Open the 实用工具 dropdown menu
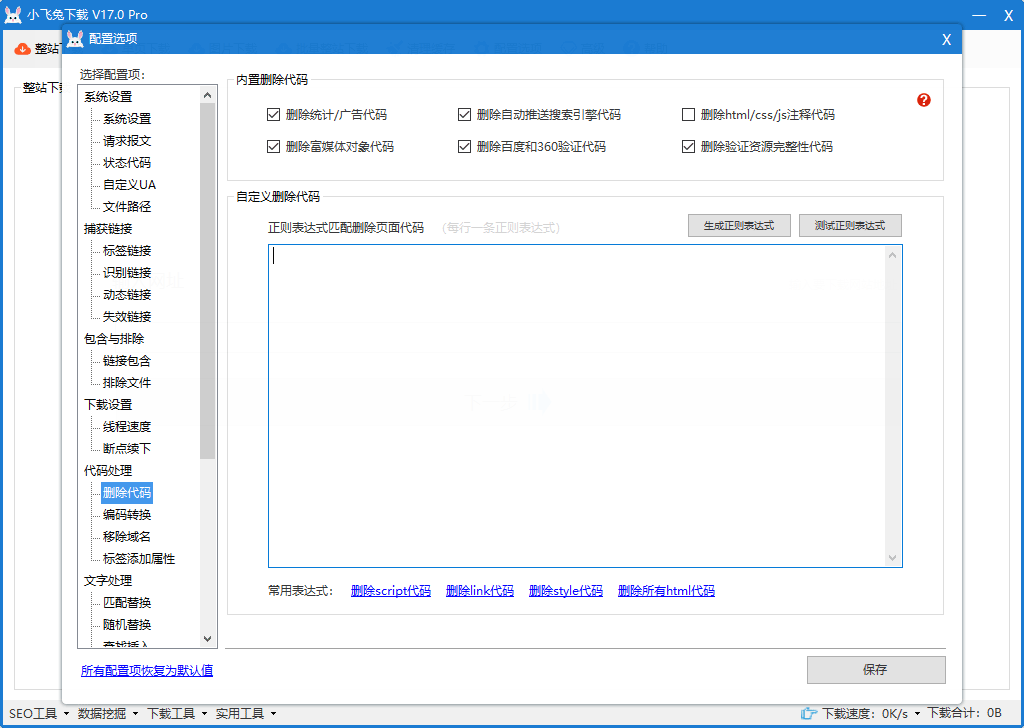 tap(245, 713)
